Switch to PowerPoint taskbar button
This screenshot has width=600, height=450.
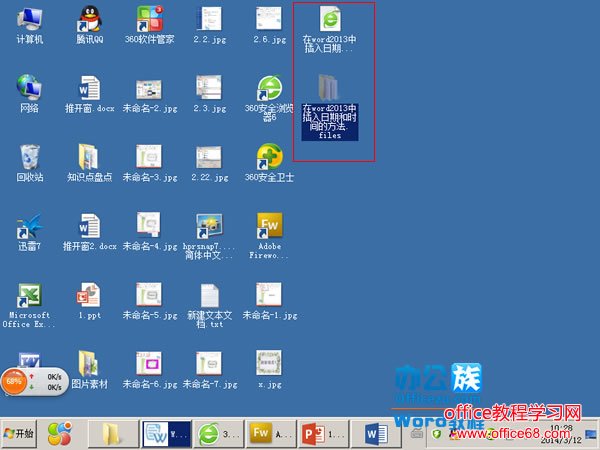324,434
